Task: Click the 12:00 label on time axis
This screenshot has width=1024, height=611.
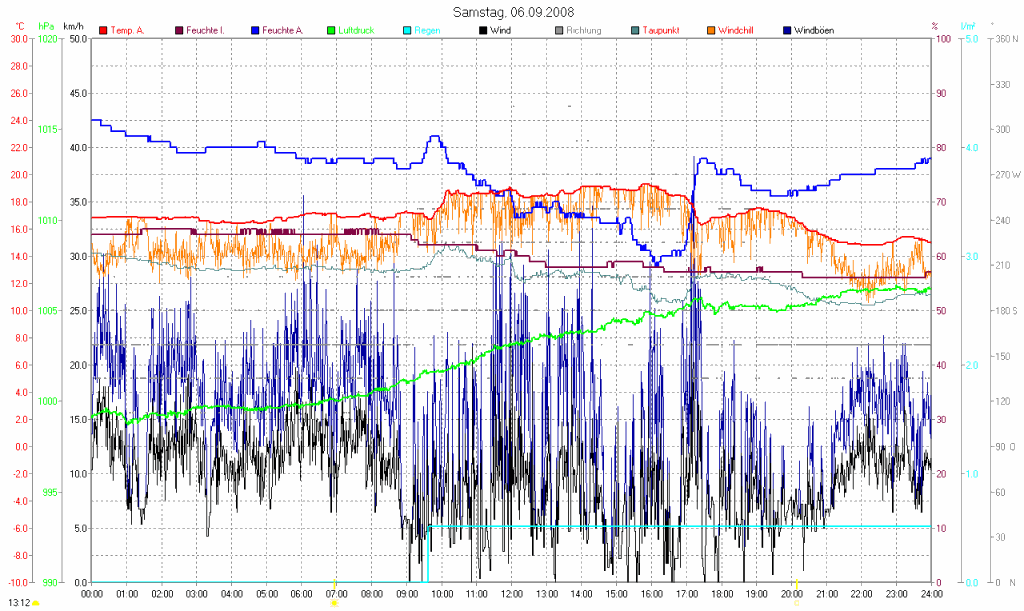Action: tap(511, 592)
